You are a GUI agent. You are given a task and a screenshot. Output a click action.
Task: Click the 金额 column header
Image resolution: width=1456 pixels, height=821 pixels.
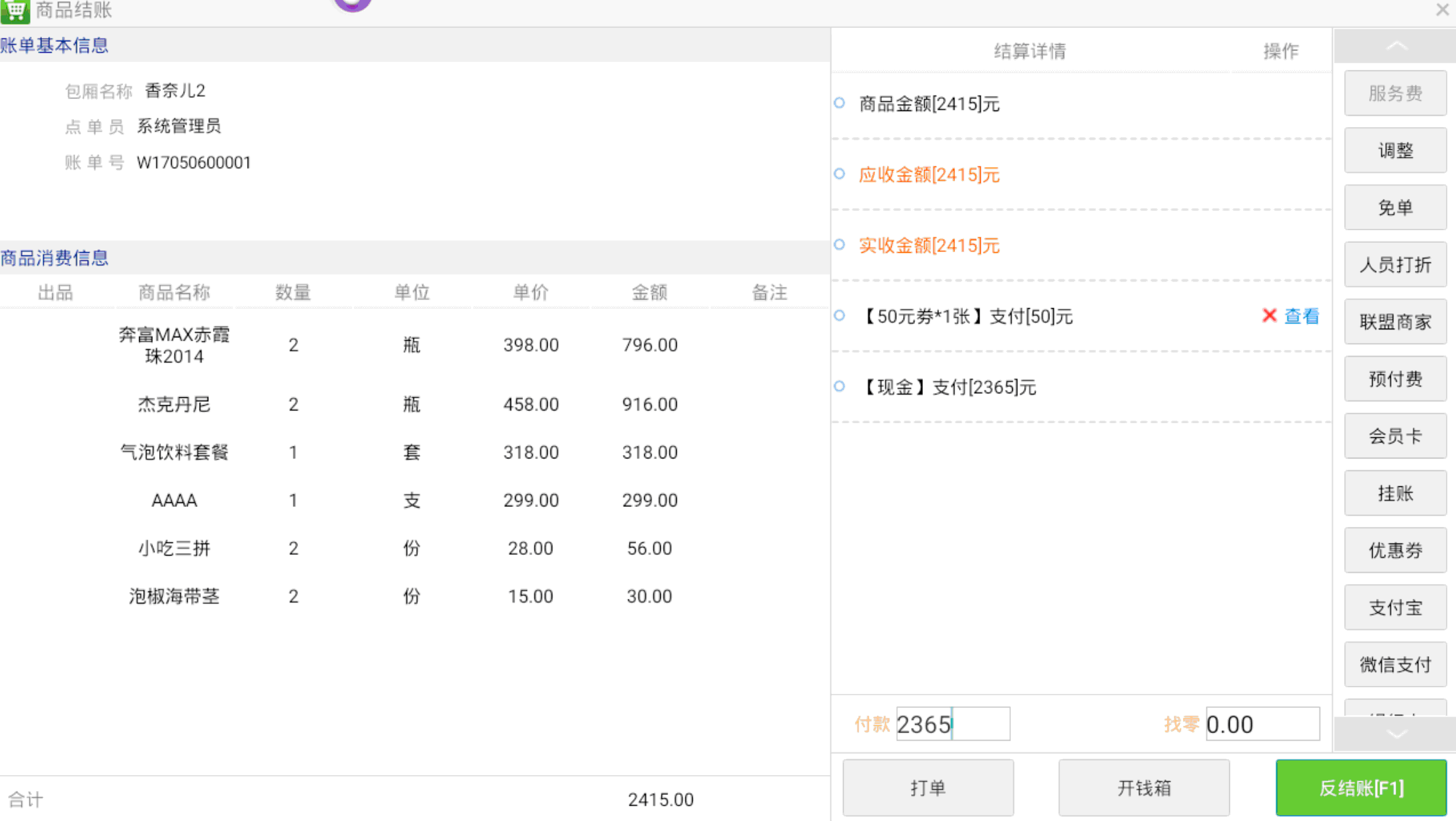point(649,292)
